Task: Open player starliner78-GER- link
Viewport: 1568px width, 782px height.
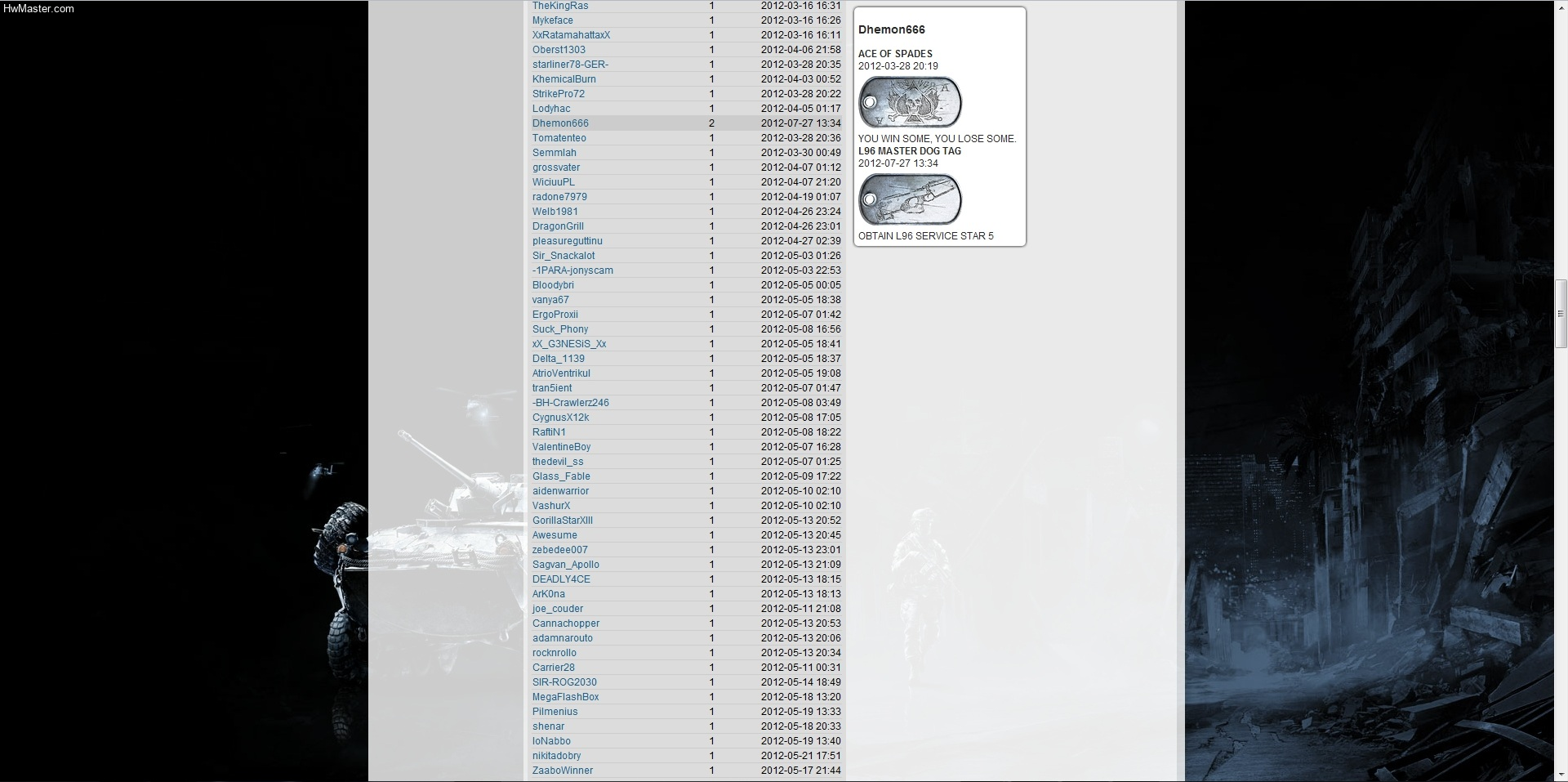Action: (x=570, y=65)
